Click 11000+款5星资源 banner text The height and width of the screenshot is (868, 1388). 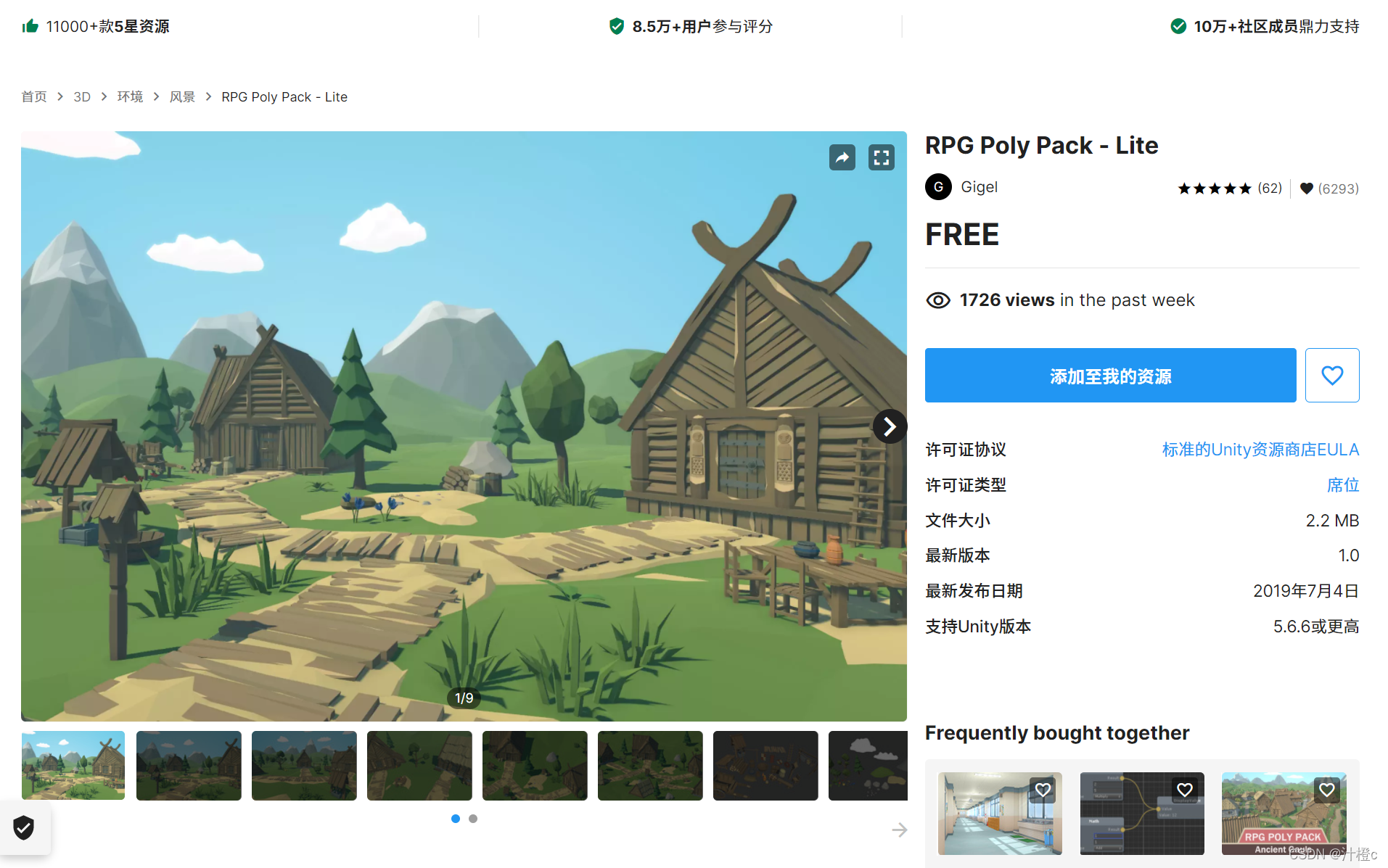coord(107,26)
